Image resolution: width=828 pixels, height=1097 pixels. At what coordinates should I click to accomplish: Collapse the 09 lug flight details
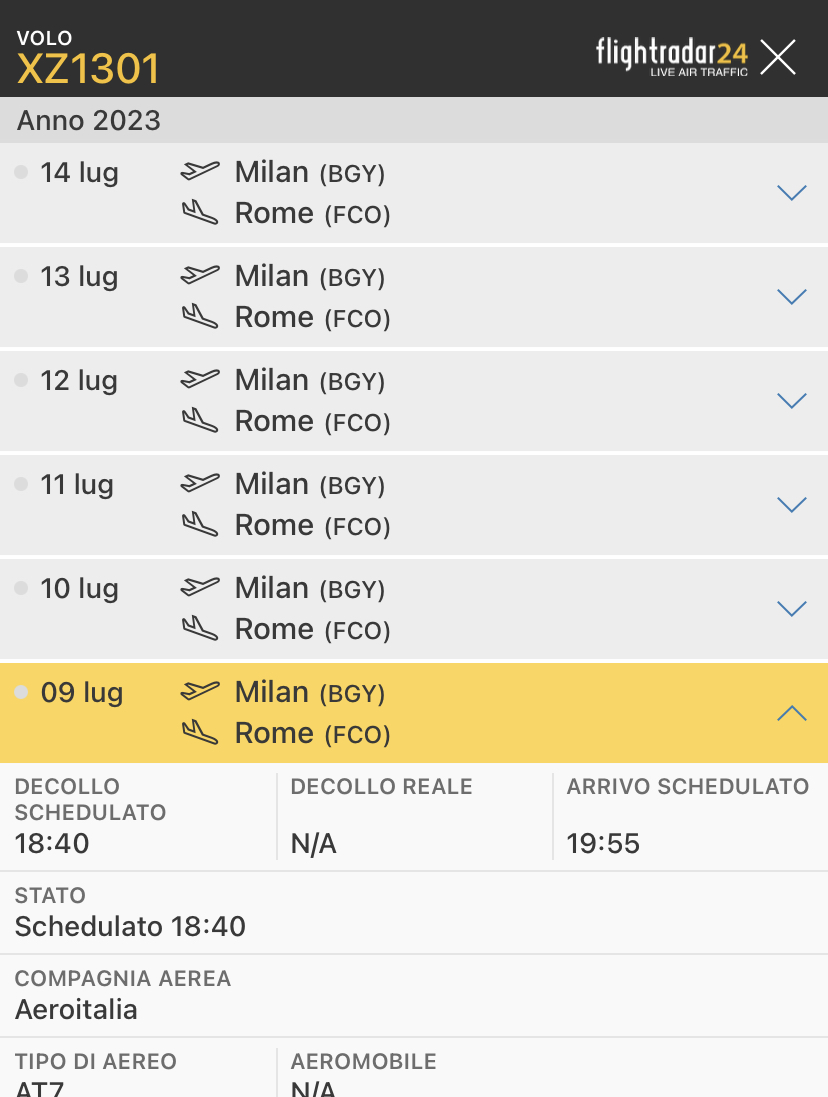[791, 713]
